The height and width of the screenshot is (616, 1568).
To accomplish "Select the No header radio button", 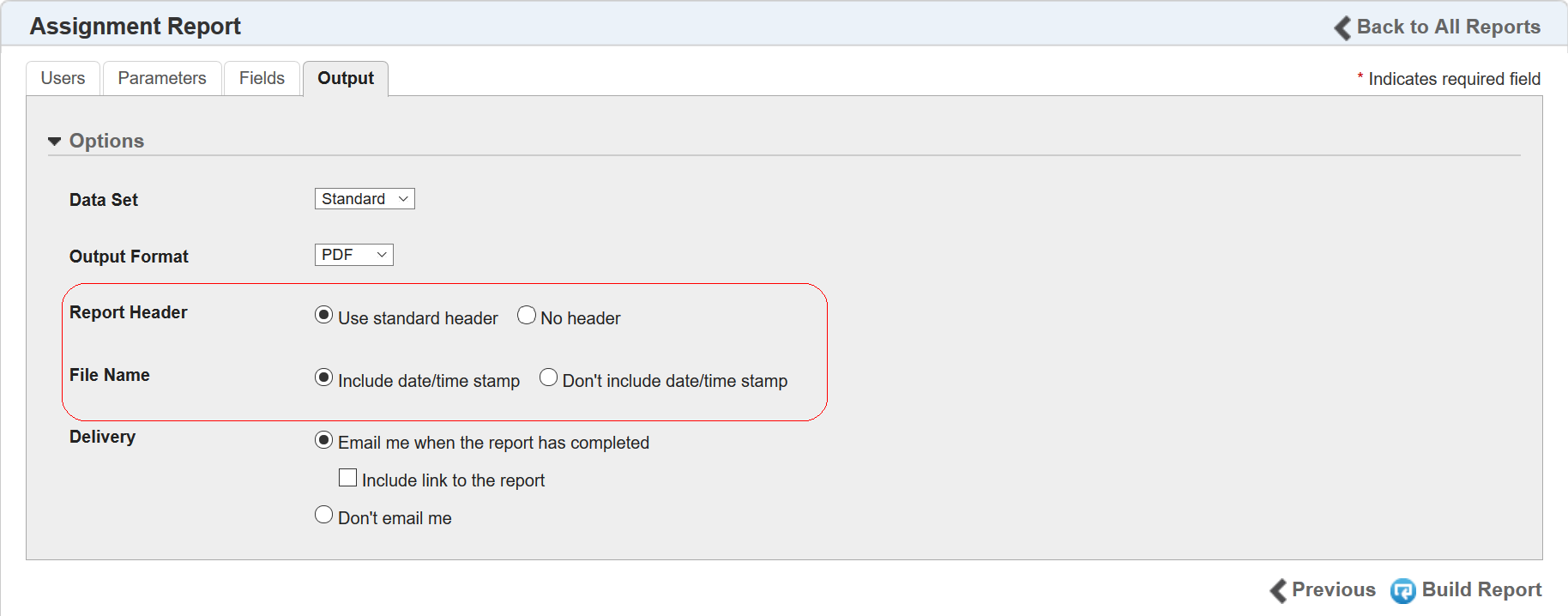I will tap(527, 315).
